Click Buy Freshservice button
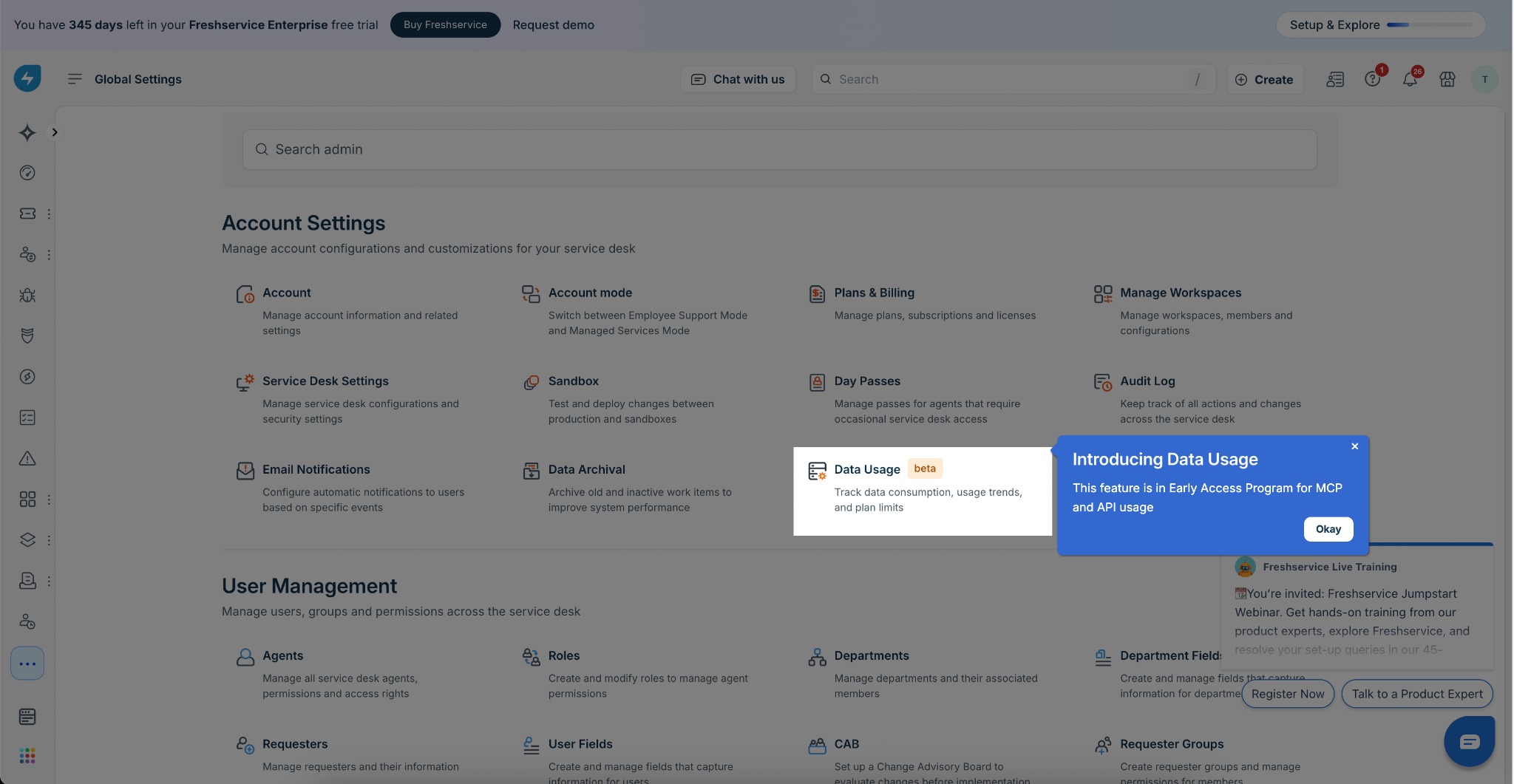The image size is (1514, 784). (445, 24)
